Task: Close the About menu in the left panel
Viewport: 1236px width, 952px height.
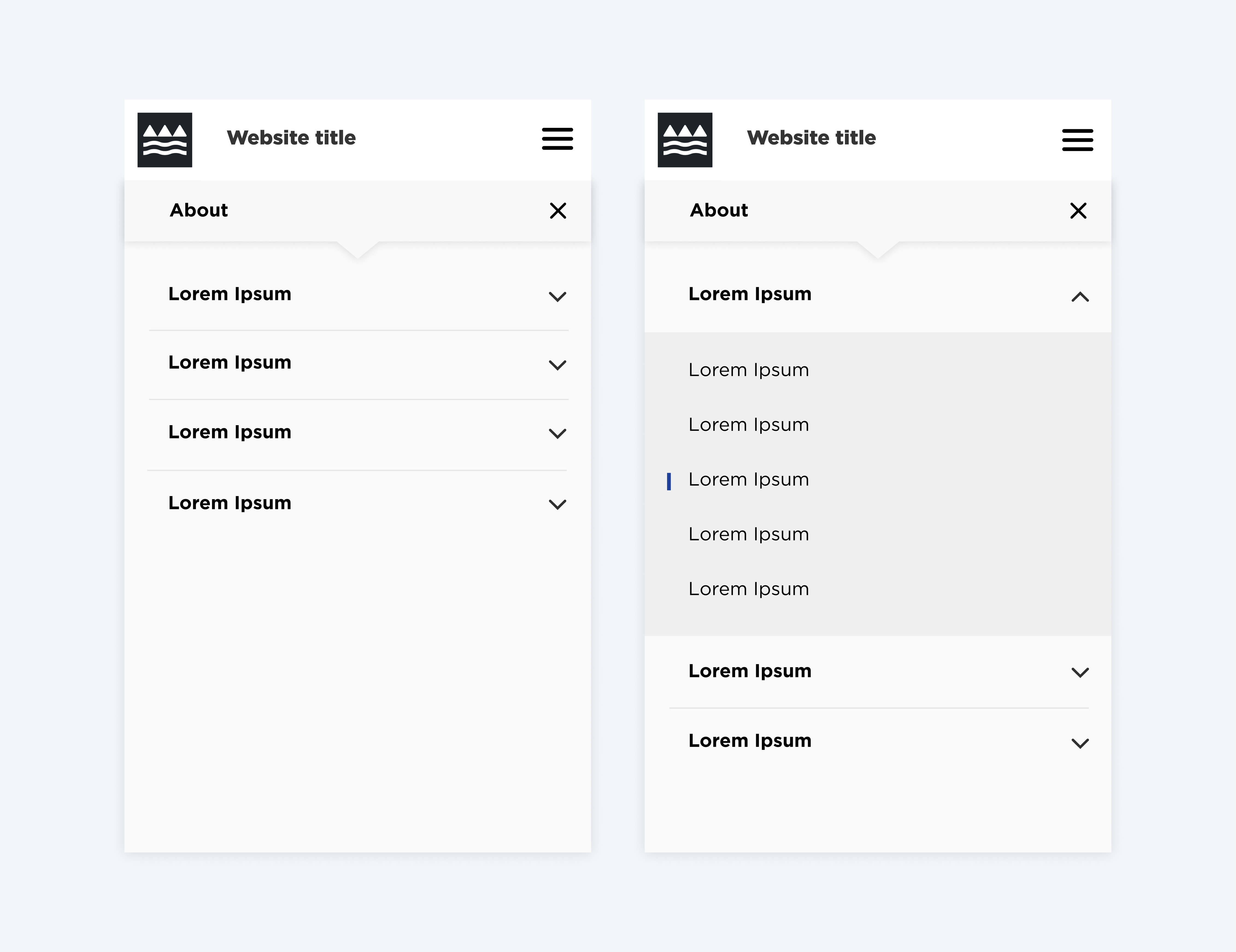Action: coord(557,211)
